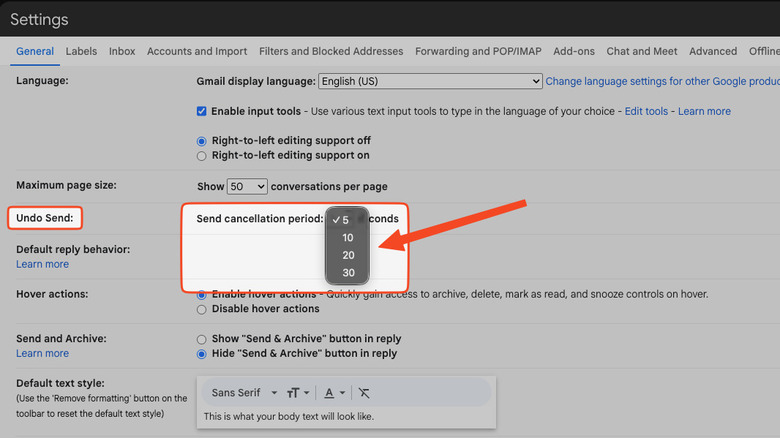
Task: Open the Sans Serif font dropdown
Action: click(244, 393)
